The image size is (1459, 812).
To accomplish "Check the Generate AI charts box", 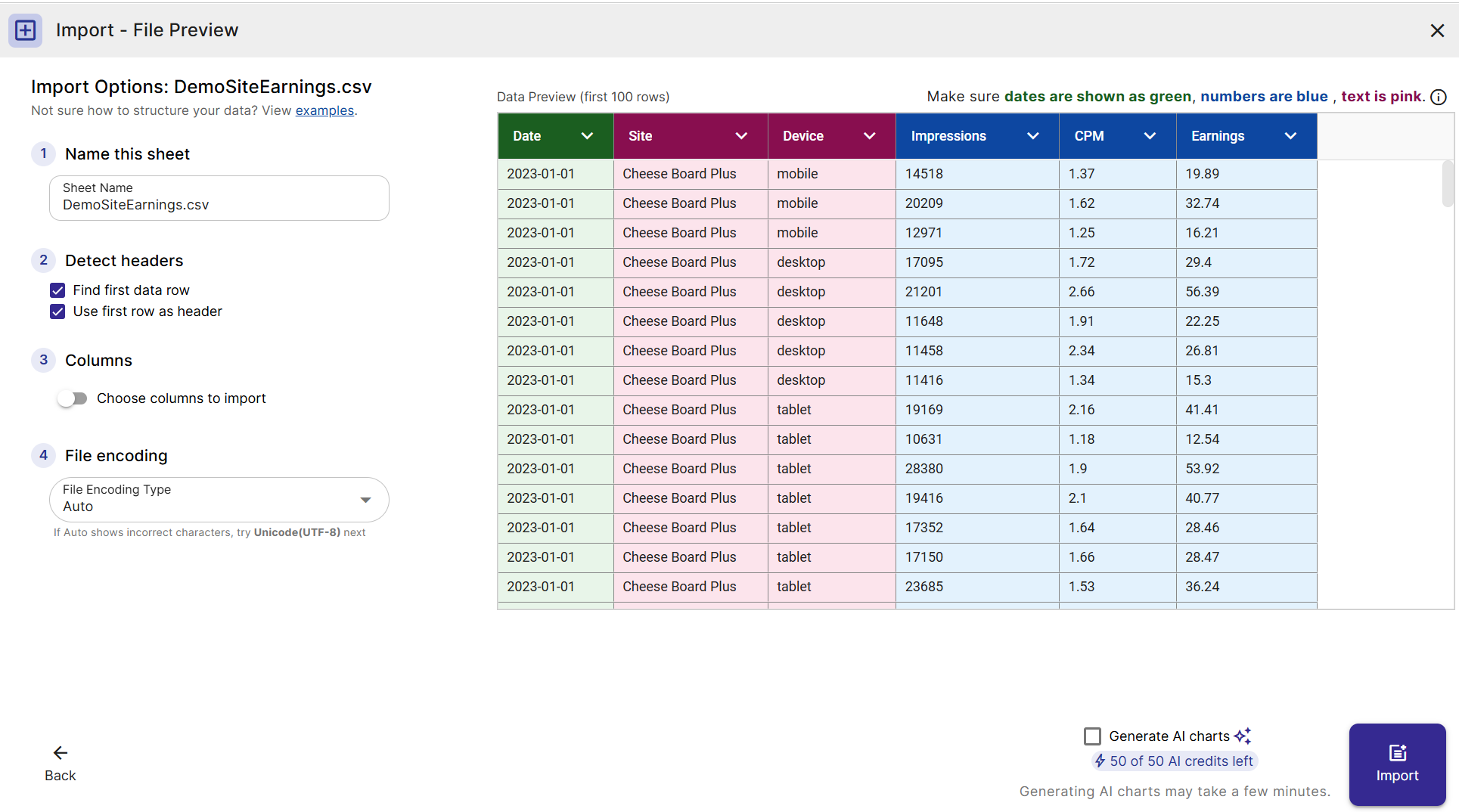I will click(x=1092, y=736).
